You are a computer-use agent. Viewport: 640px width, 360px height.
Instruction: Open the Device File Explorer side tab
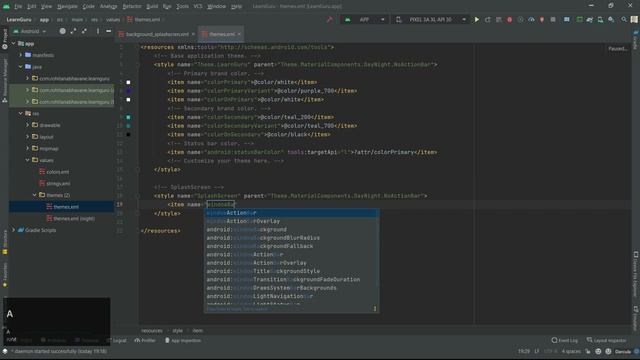(x=636, y=274)
